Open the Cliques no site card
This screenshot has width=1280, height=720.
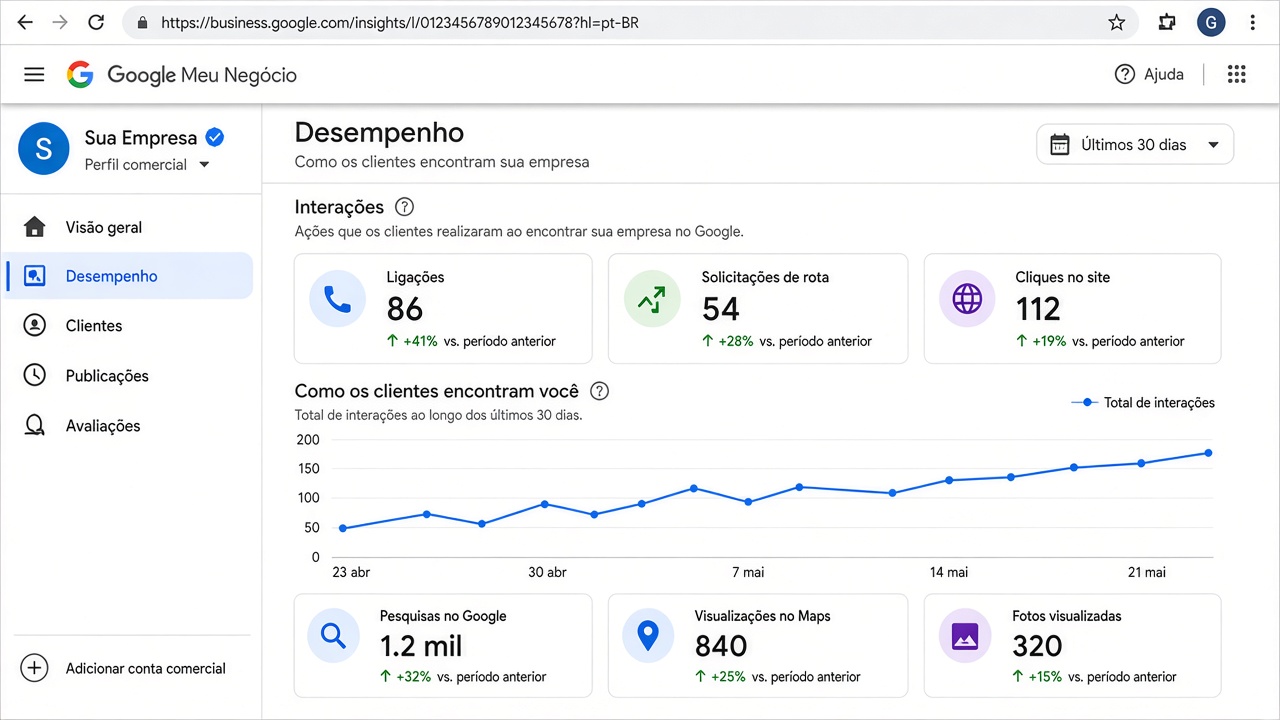coord(1072,308)
